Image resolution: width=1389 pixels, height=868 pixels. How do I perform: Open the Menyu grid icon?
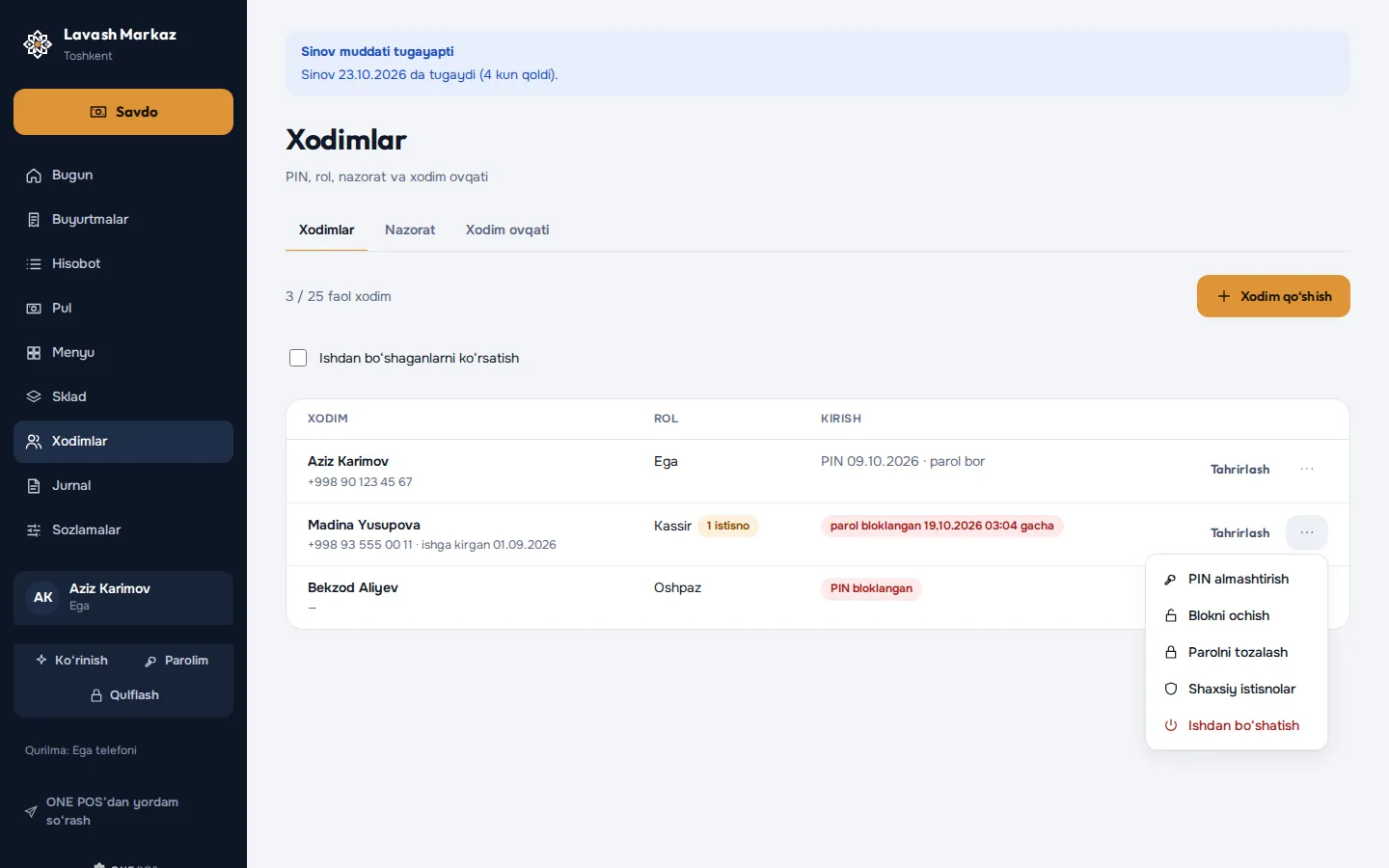(34, 353)
